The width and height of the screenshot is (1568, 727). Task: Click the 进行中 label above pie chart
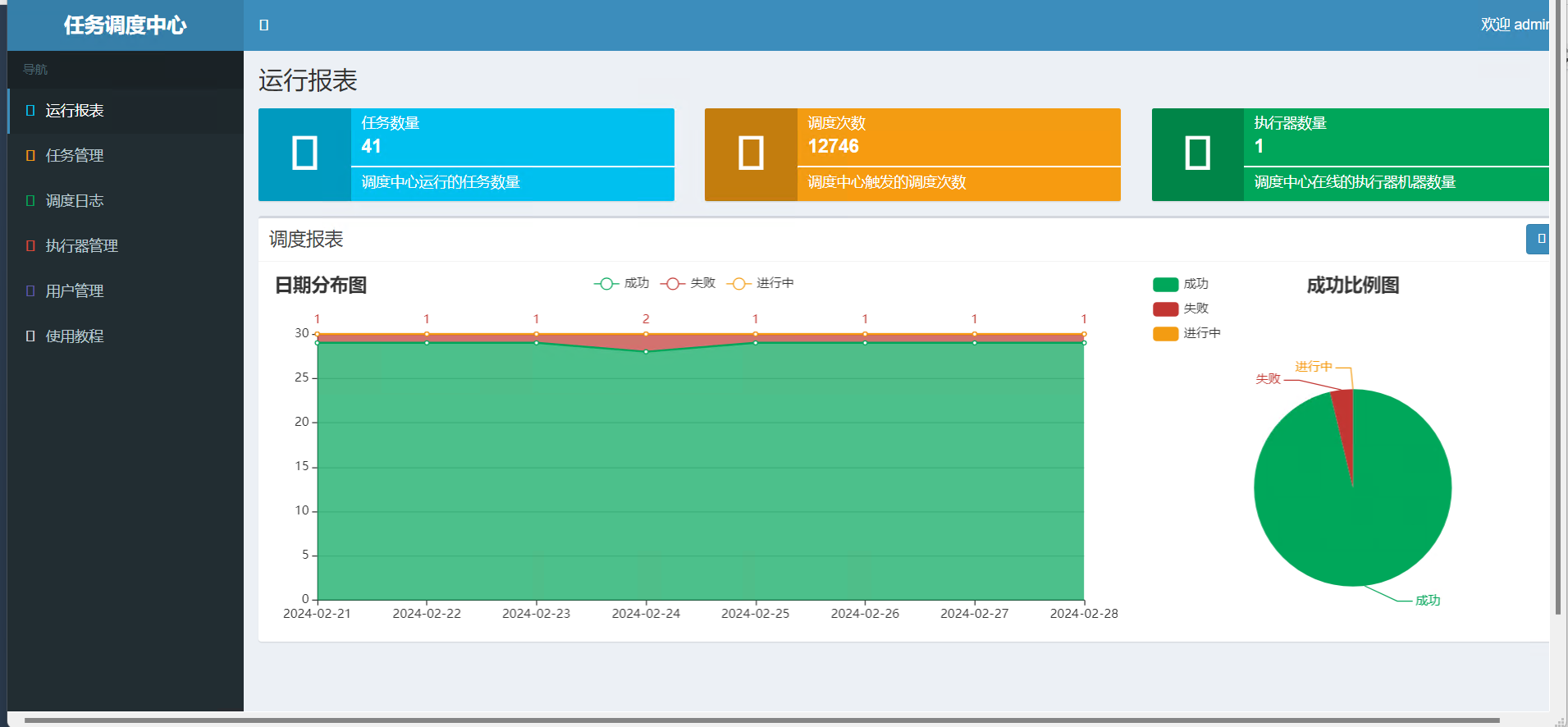tap(1314, 367)
